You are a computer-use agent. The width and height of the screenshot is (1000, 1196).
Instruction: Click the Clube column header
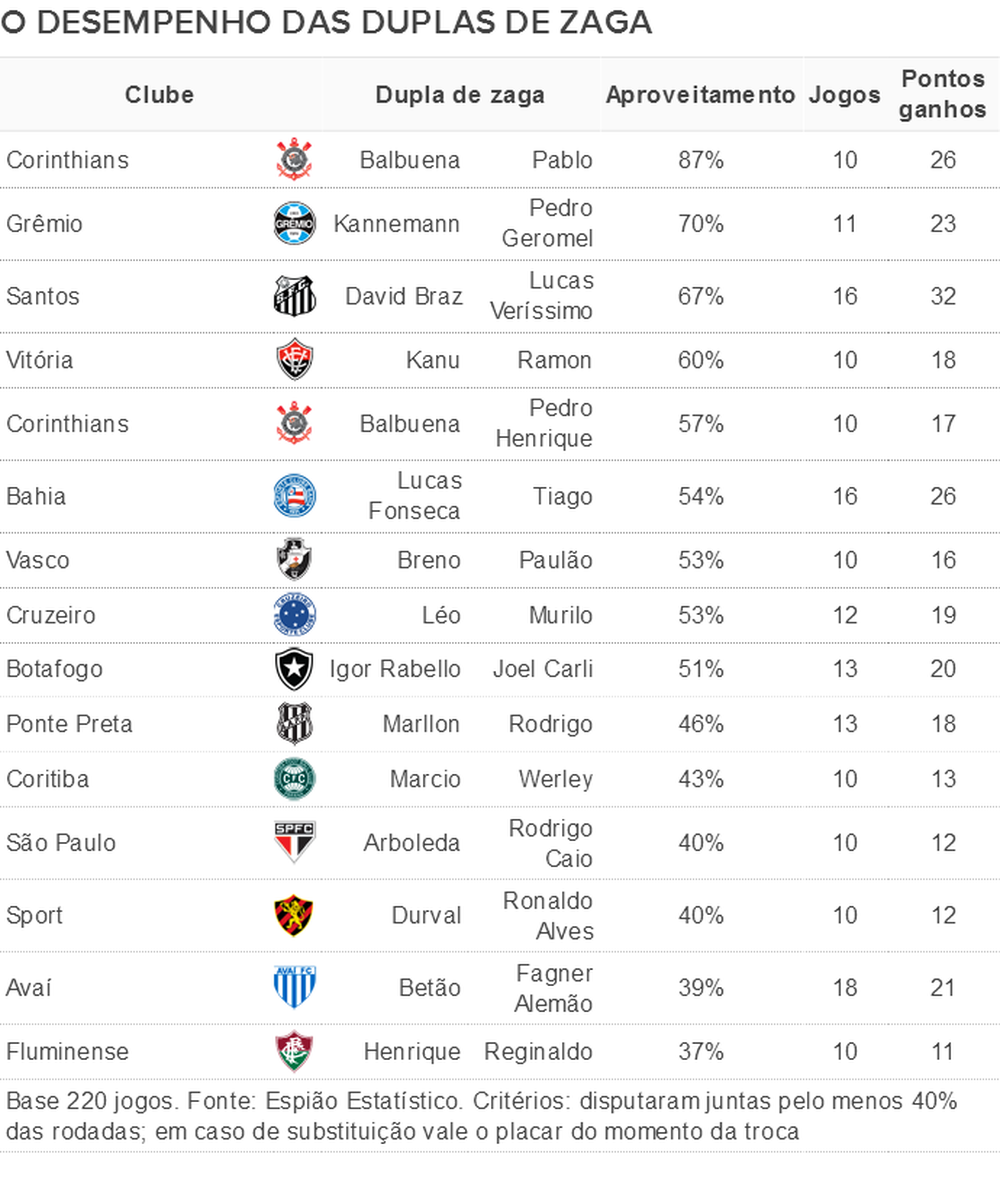[159, 95]
